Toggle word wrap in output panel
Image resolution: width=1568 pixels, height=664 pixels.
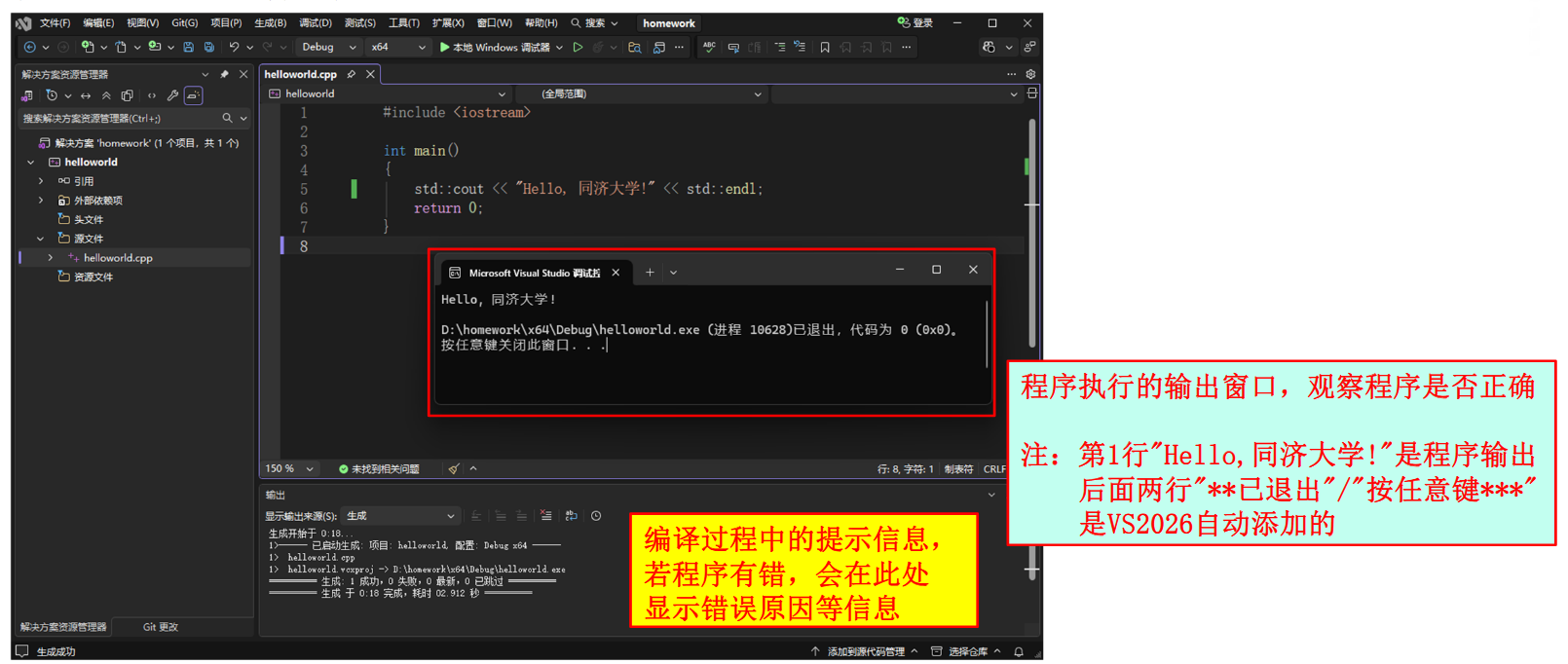[571, 516]
